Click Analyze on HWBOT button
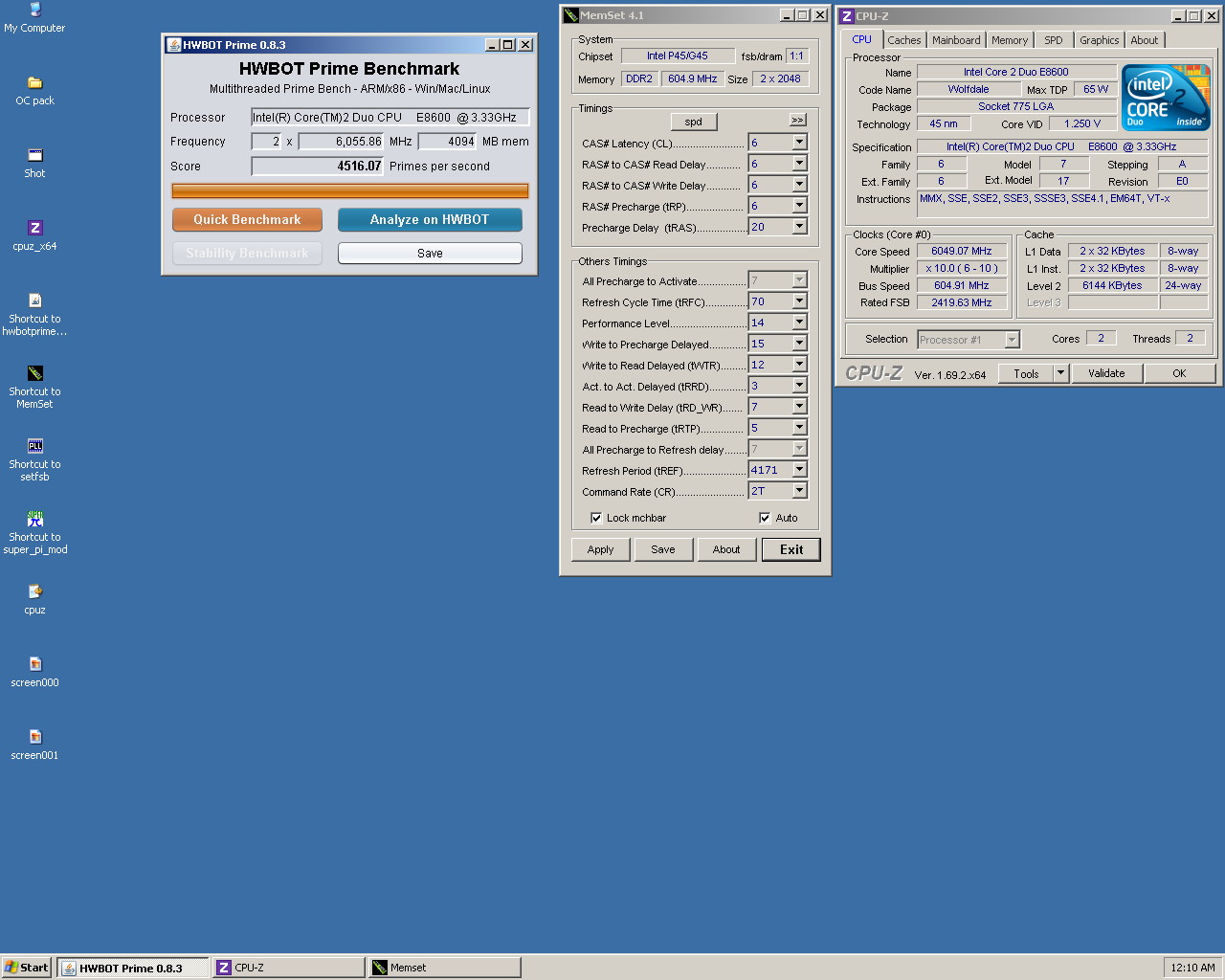This screenshot has height=980, width=1225. 430,219
